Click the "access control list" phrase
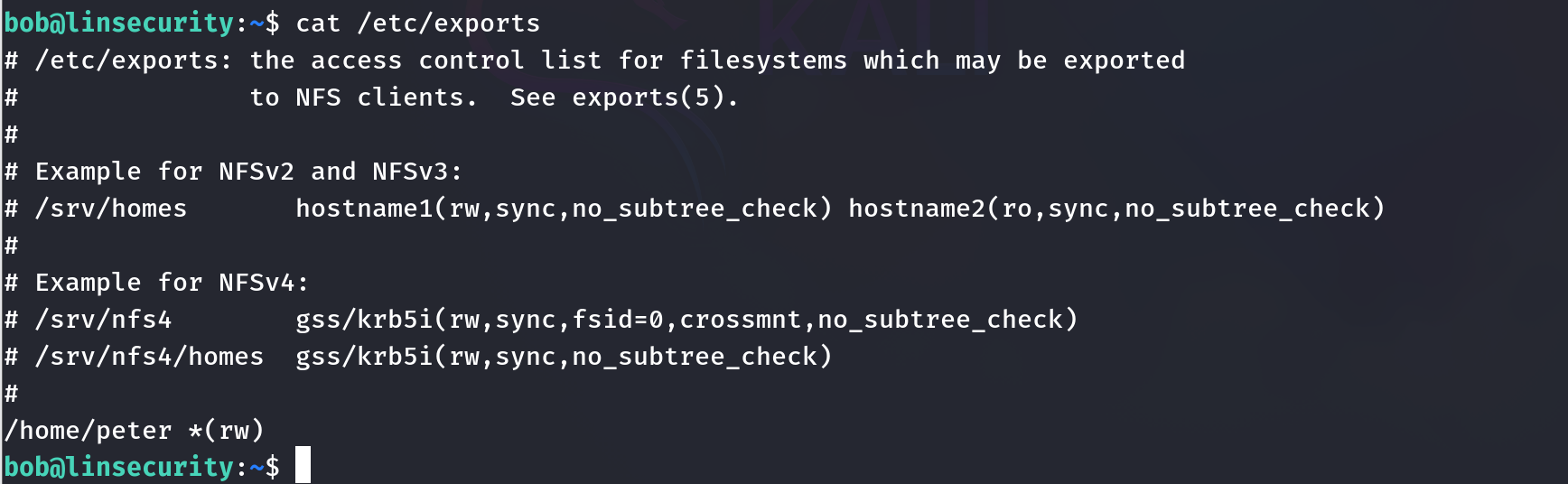 pos(456,60)
